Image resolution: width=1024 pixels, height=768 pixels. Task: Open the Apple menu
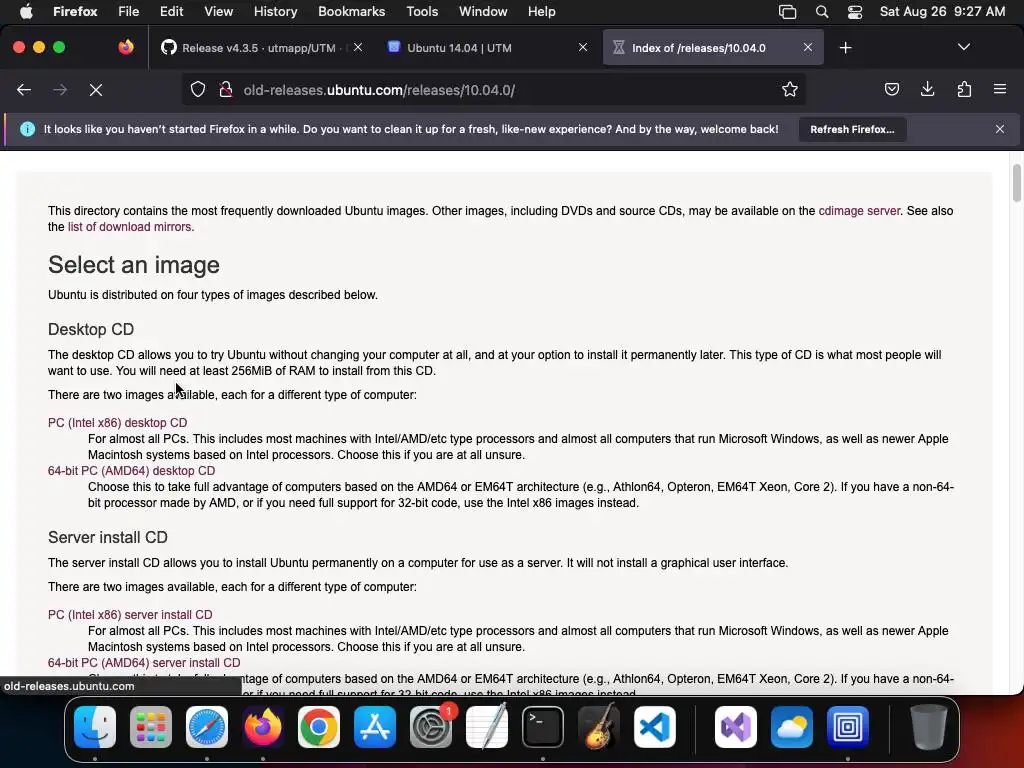26,12
